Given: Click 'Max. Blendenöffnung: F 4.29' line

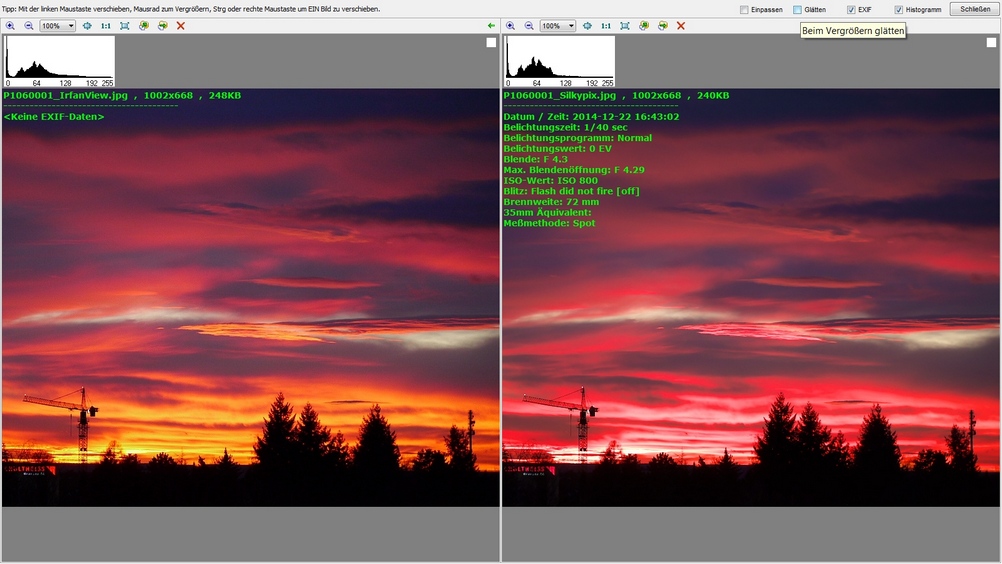Looking at the screenshot, I should click(574, 170).
